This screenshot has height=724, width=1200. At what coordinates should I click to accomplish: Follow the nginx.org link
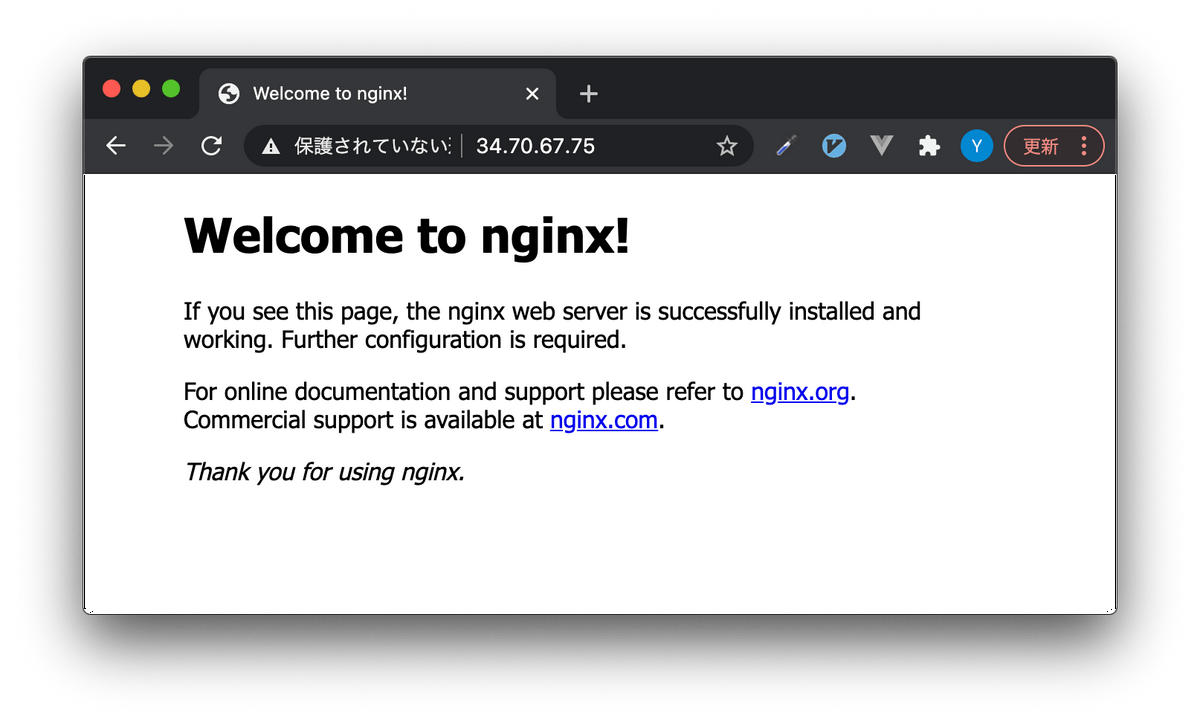point(800,392)
